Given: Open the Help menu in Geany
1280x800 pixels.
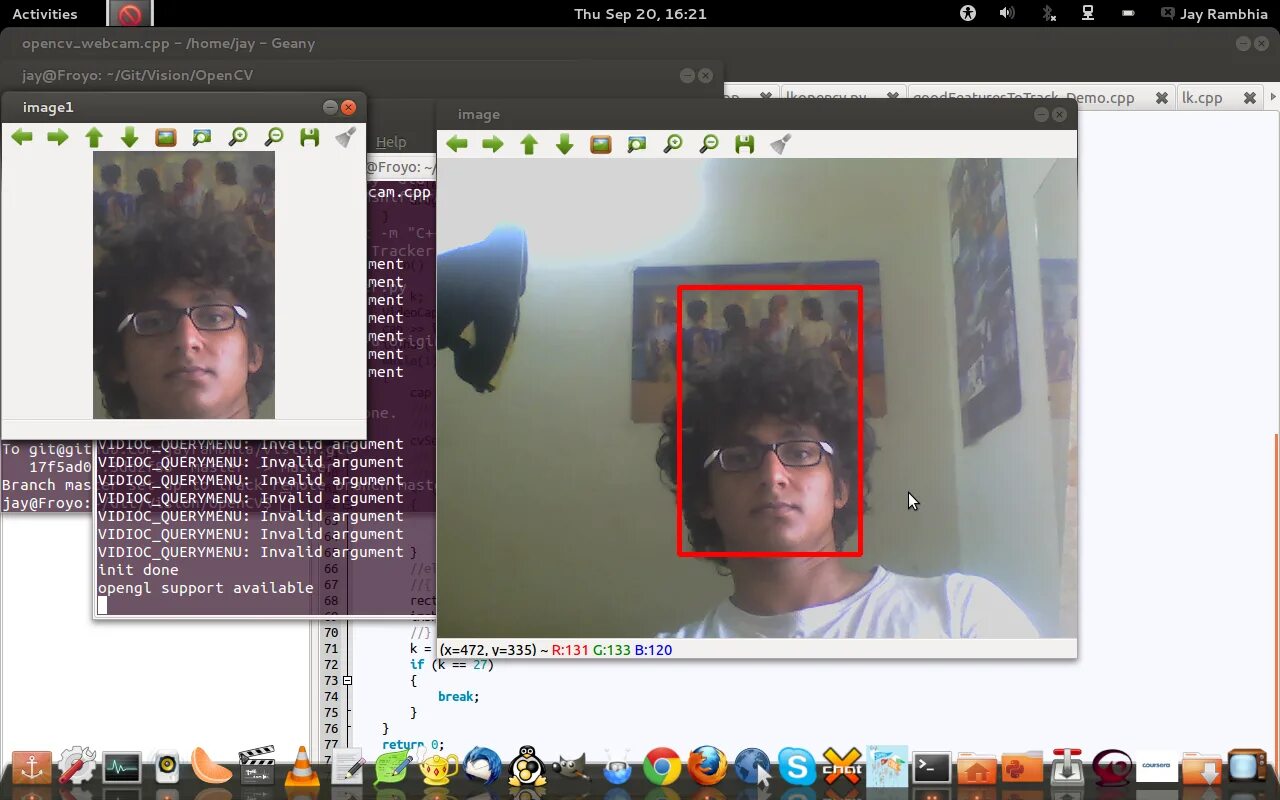Looking at the screenshot, I should [391, 142].
